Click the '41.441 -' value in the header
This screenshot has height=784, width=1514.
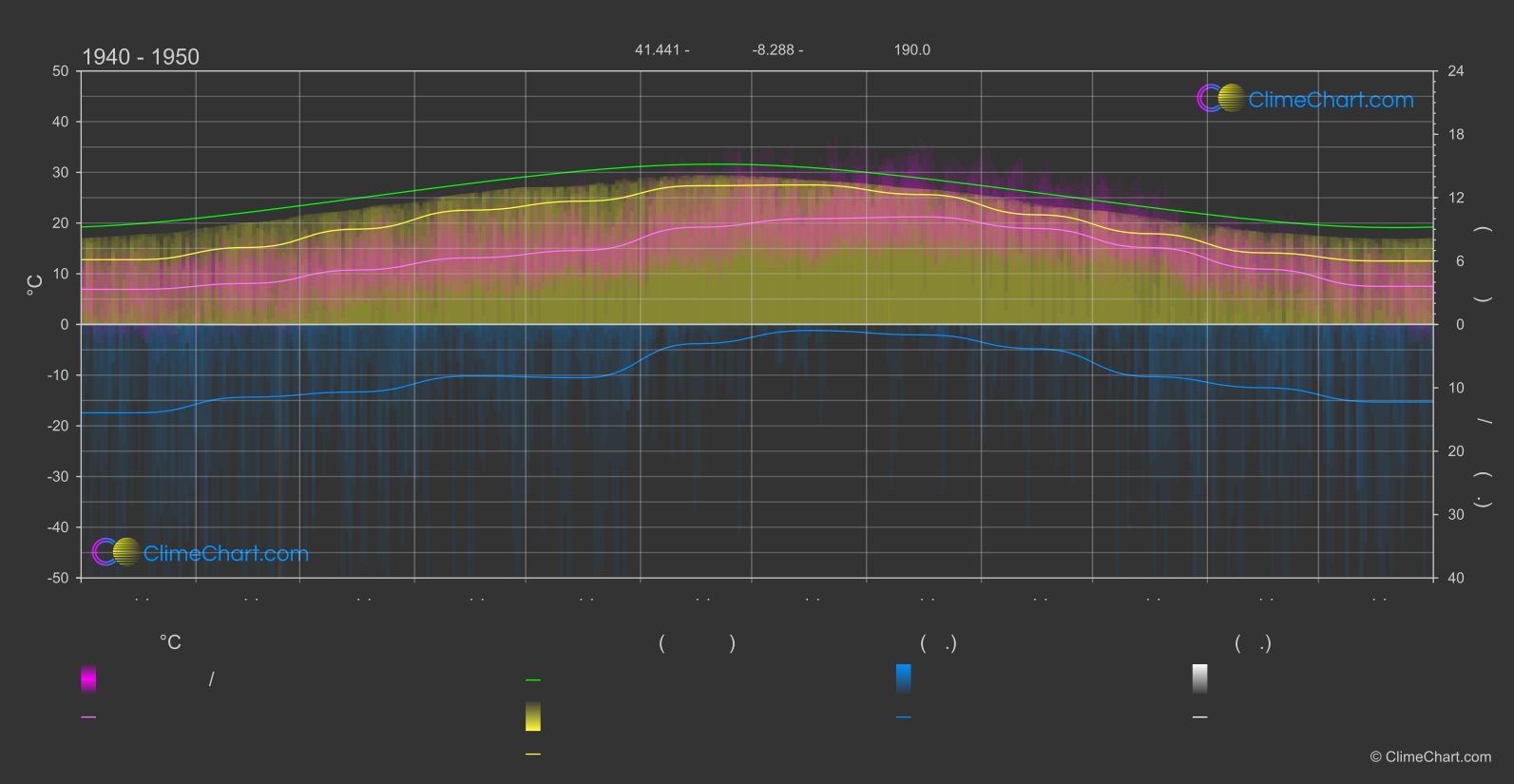click(662, 49)
